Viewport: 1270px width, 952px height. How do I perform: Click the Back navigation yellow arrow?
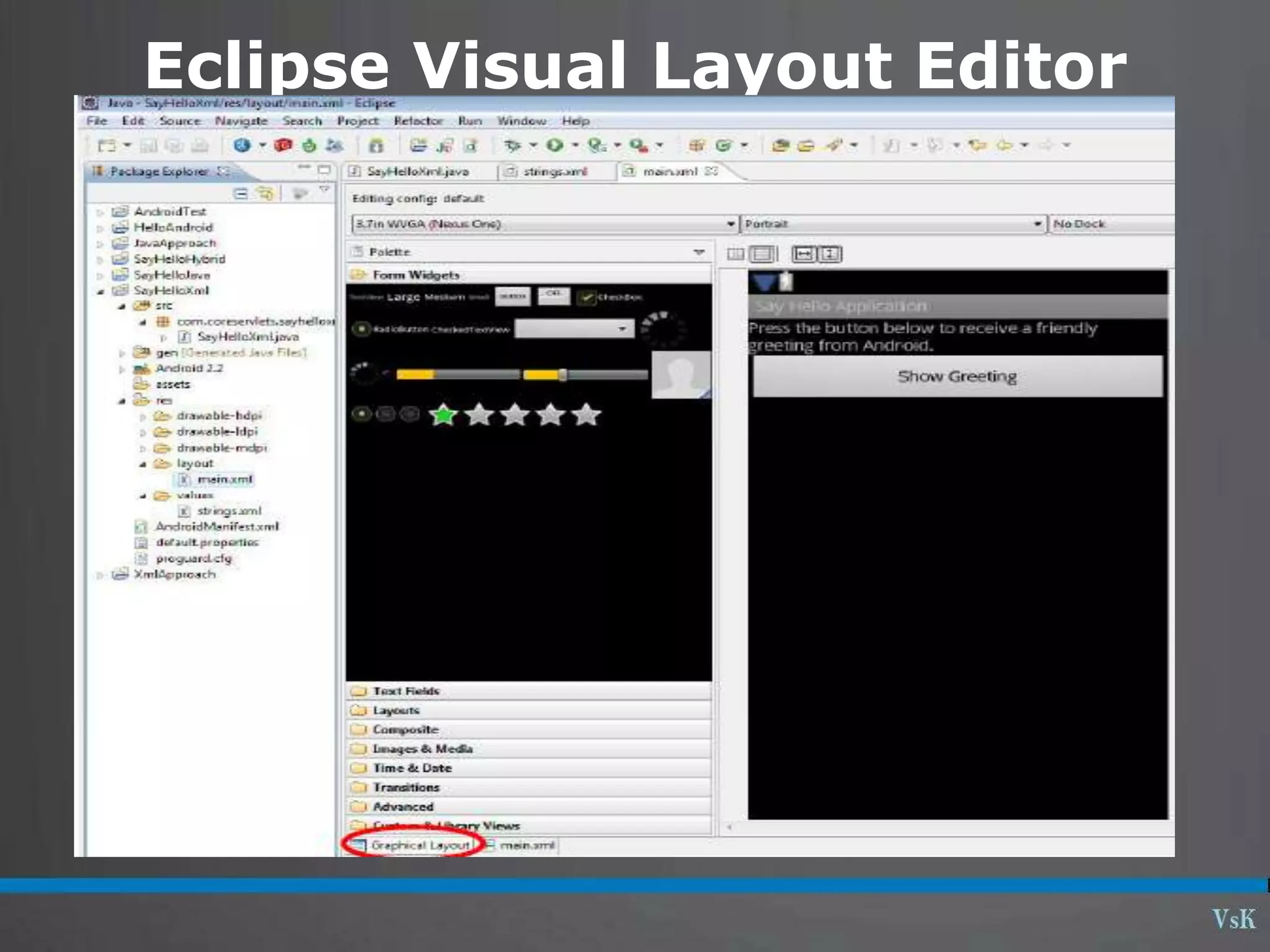tap(1004, 146)
